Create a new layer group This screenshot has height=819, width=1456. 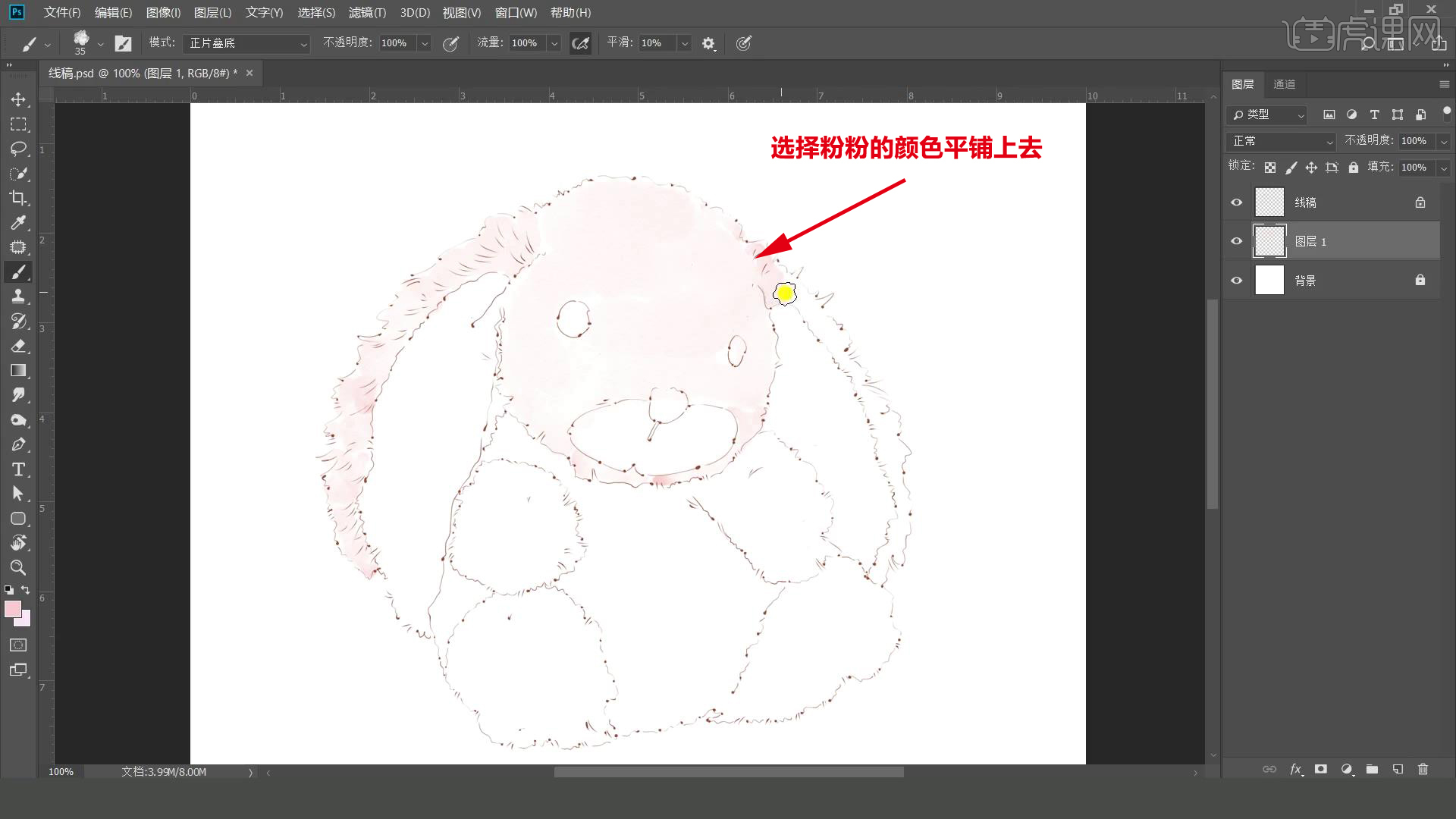click(x=1372, y=769)
